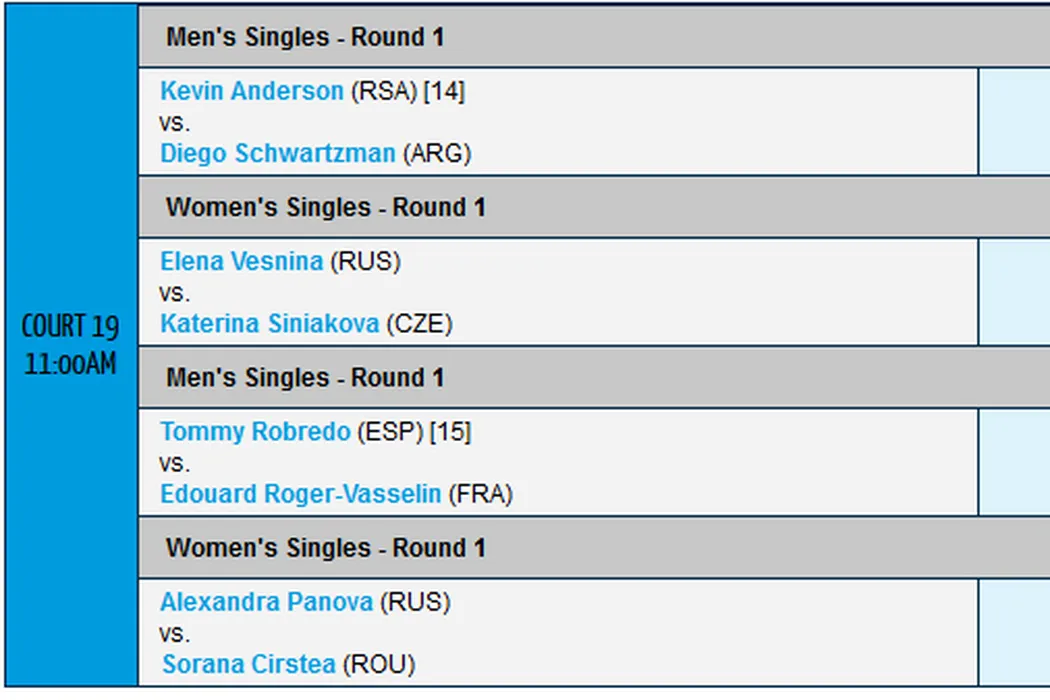This screenshot has height=700, width=1050.
Task: Open Elena Vesnina's player page
Action: coord(241,261)
